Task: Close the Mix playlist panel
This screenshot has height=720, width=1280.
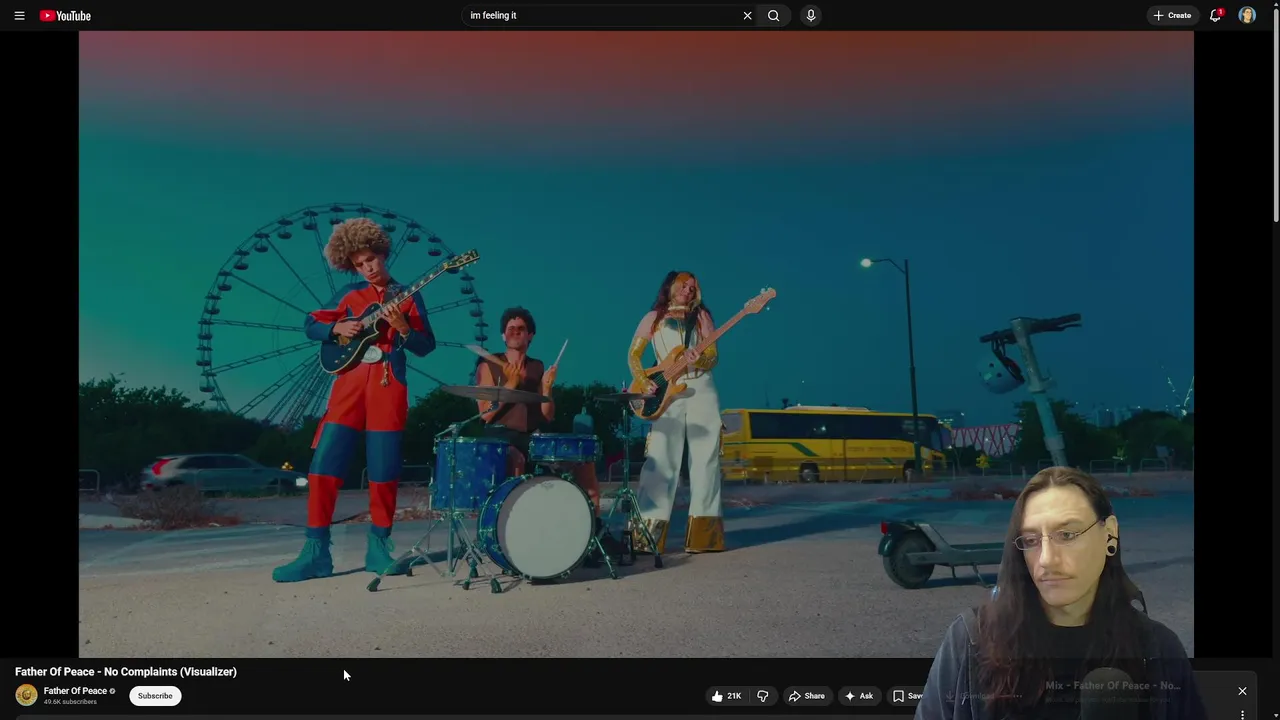Action: click(x=1242, y=691)
